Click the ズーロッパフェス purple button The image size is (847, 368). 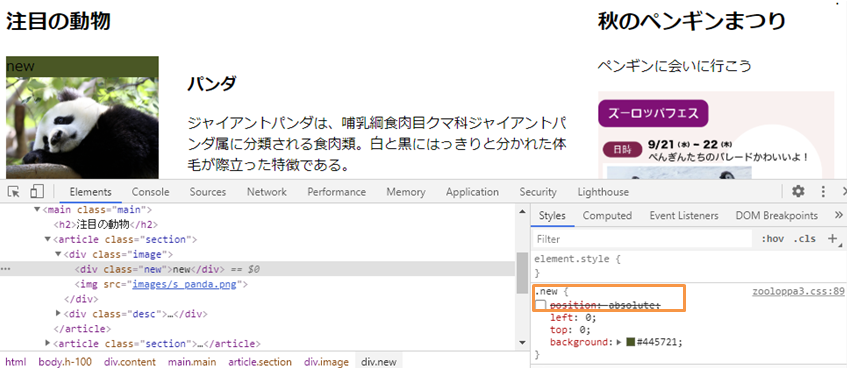click(x=653, y=113)
